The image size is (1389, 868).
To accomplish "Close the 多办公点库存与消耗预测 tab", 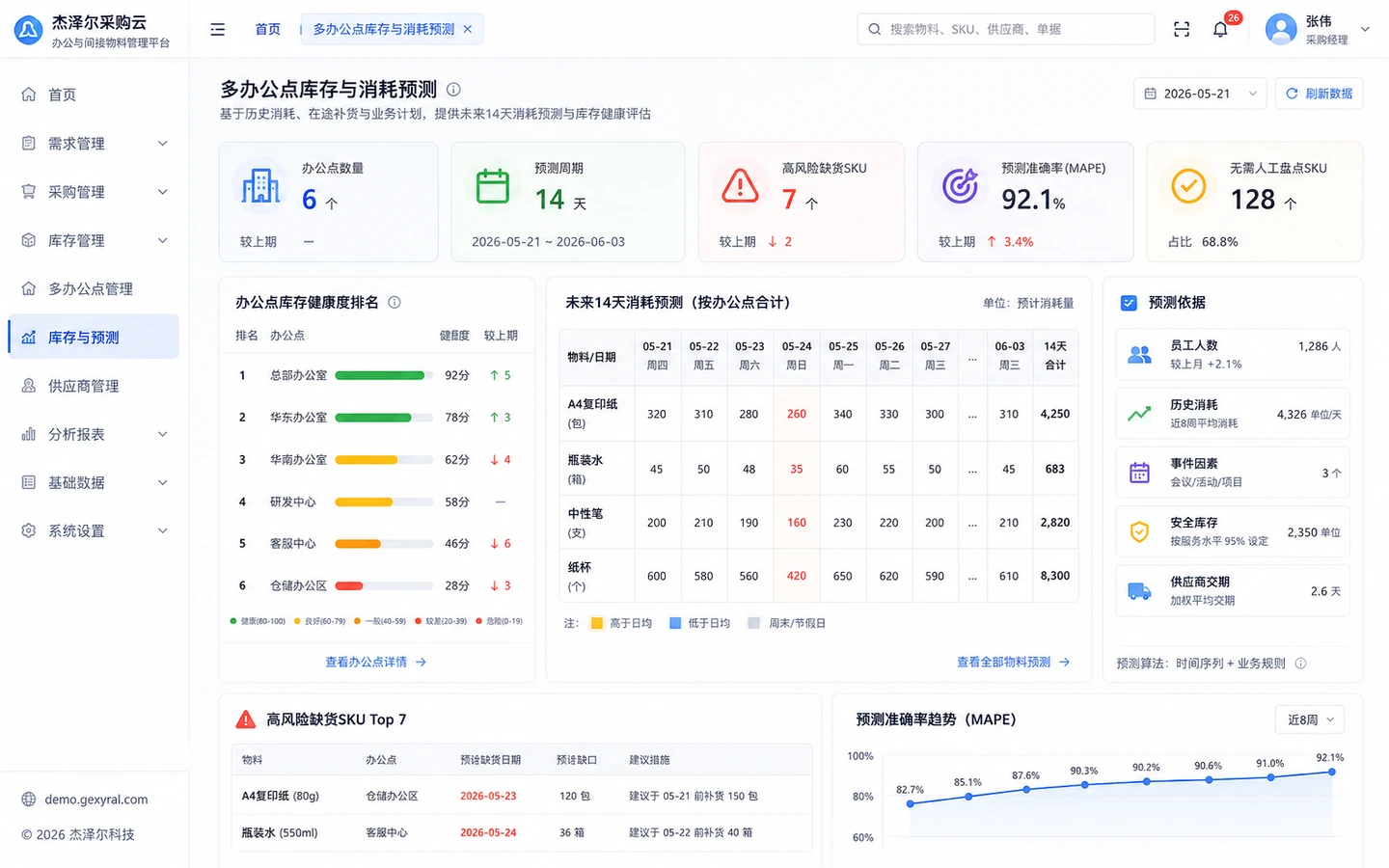I will (x=468, y=29).
